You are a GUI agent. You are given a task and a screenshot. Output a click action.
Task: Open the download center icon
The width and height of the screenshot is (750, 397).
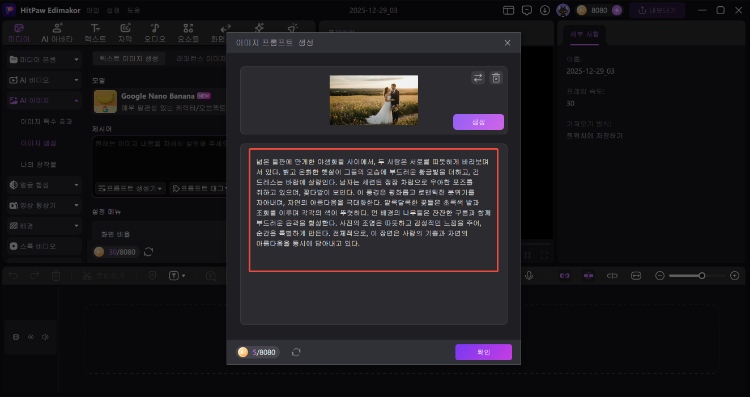[x=545, y=10]
